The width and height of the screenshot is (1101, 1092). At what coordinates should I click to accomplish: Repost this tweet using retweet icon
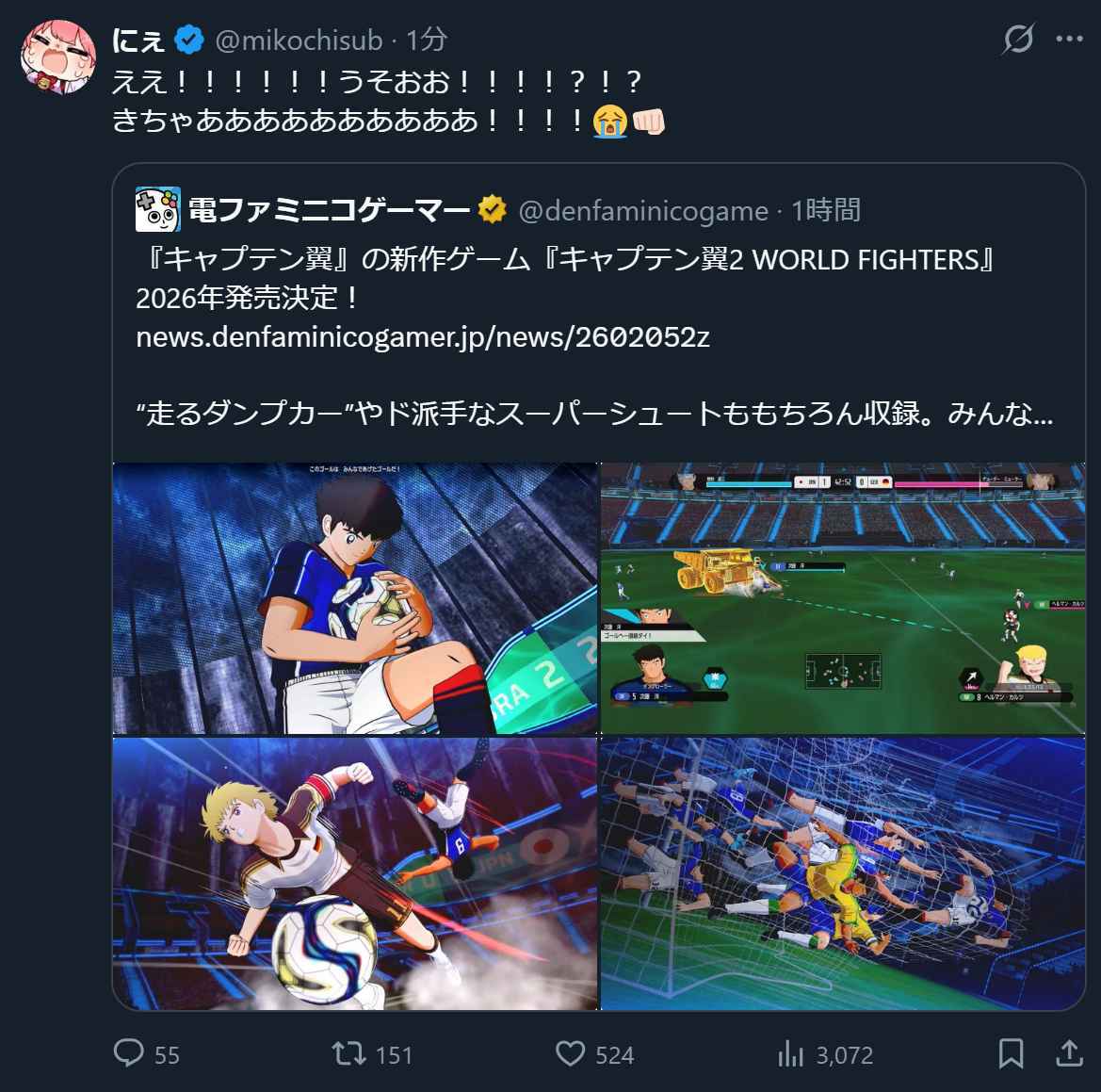(349, 1053)
